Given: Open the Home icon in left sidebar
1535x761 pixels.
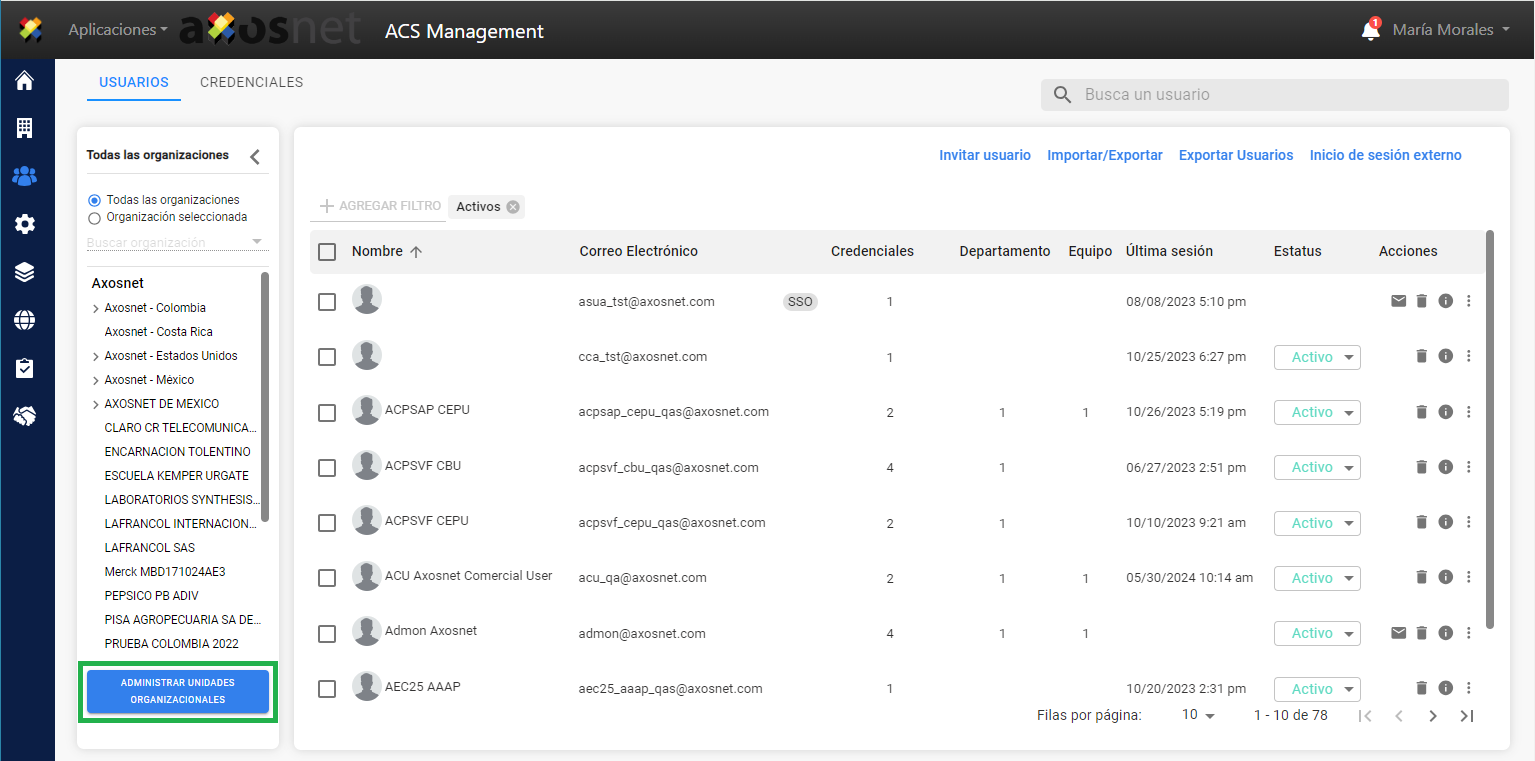Looking at the screenshot, I should (24, 81).
